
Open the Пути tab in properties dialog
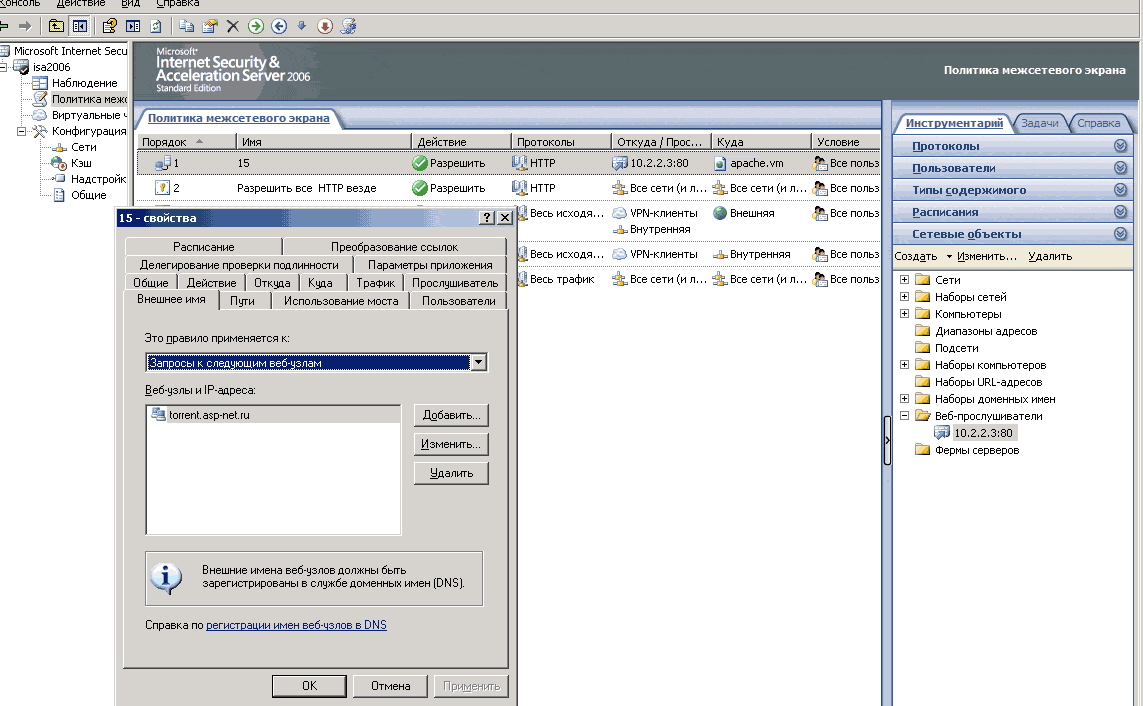[242, 300]
